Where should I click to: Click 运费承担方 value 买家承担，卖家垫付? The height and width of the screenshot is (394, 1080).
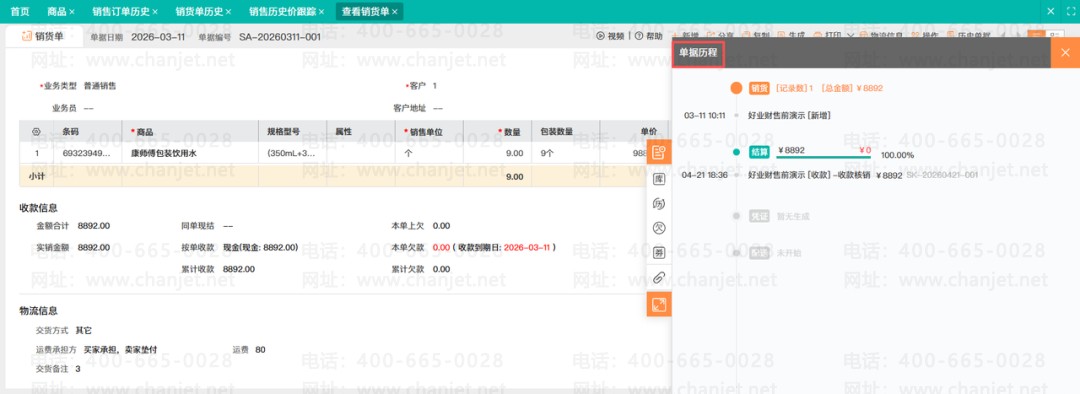pos(120,350)
